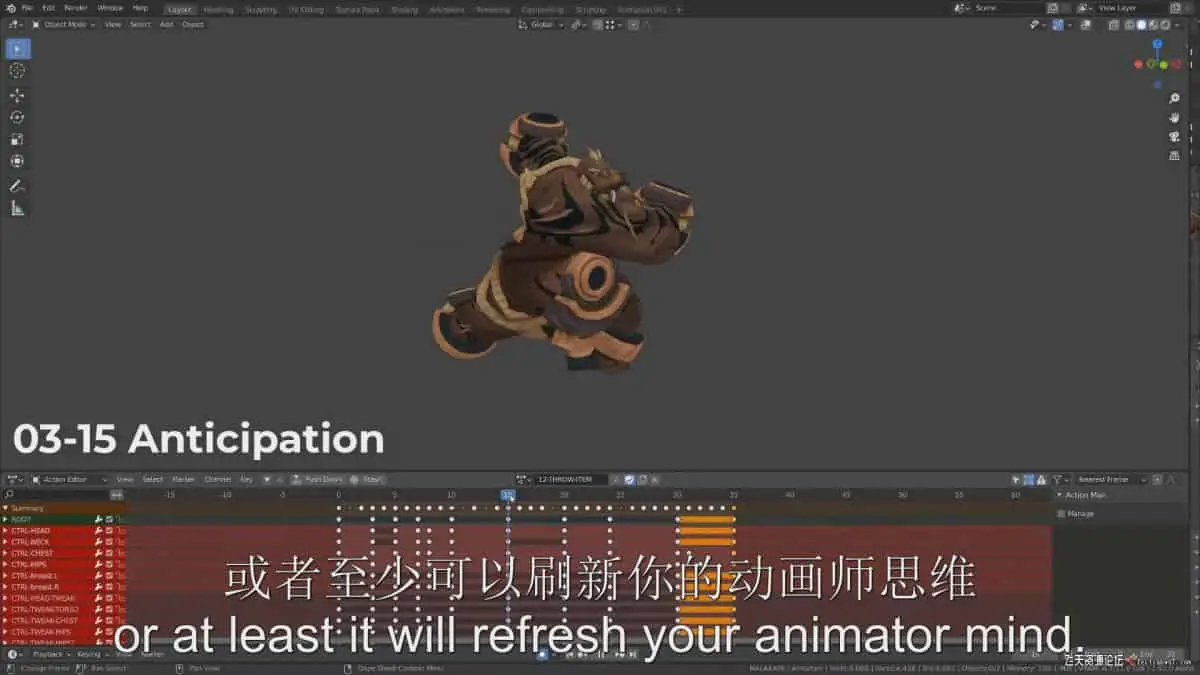This screenshot has height=675, width=1200.
Task: Toggle fake user shield on 12-THROW-ITEM action
Action: [x=629, y=479]
